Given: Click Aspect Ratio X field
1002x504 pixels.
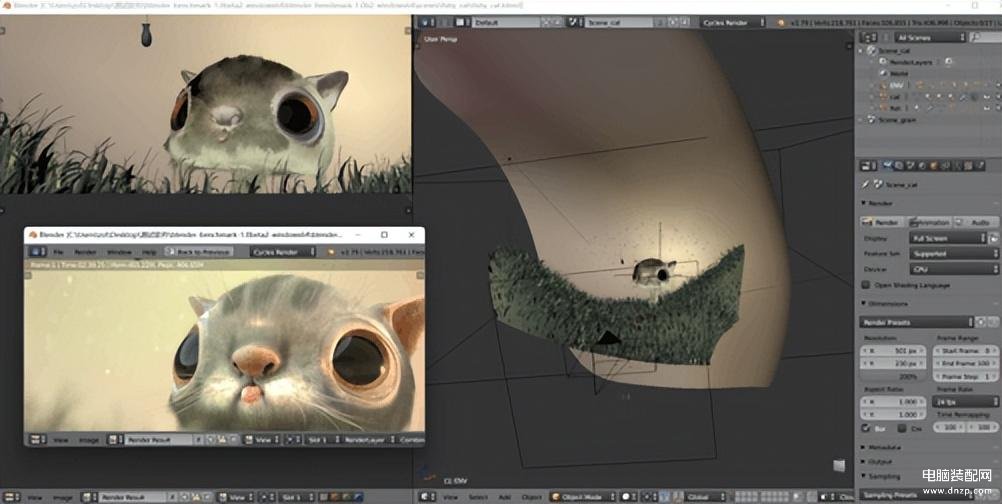Looking at the screenshot, I should click(893, 402).
